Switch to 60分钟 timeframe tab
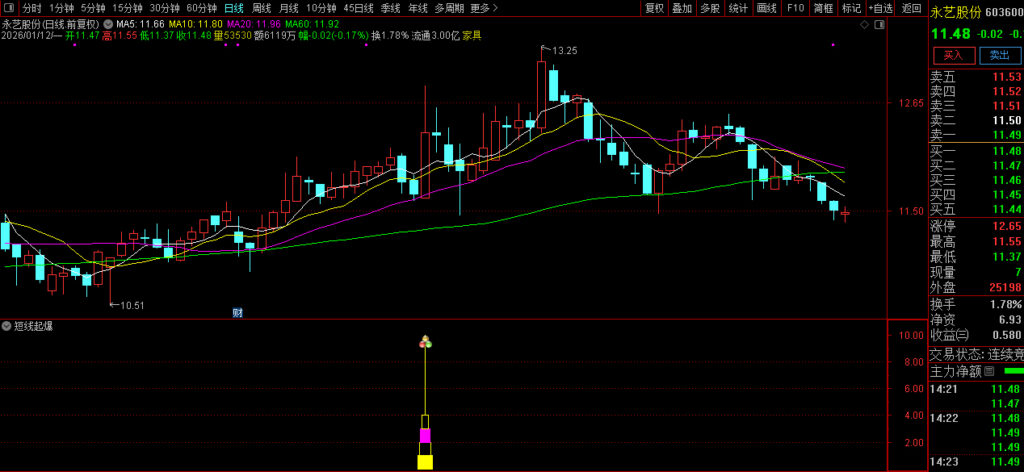 pos(201,7)
